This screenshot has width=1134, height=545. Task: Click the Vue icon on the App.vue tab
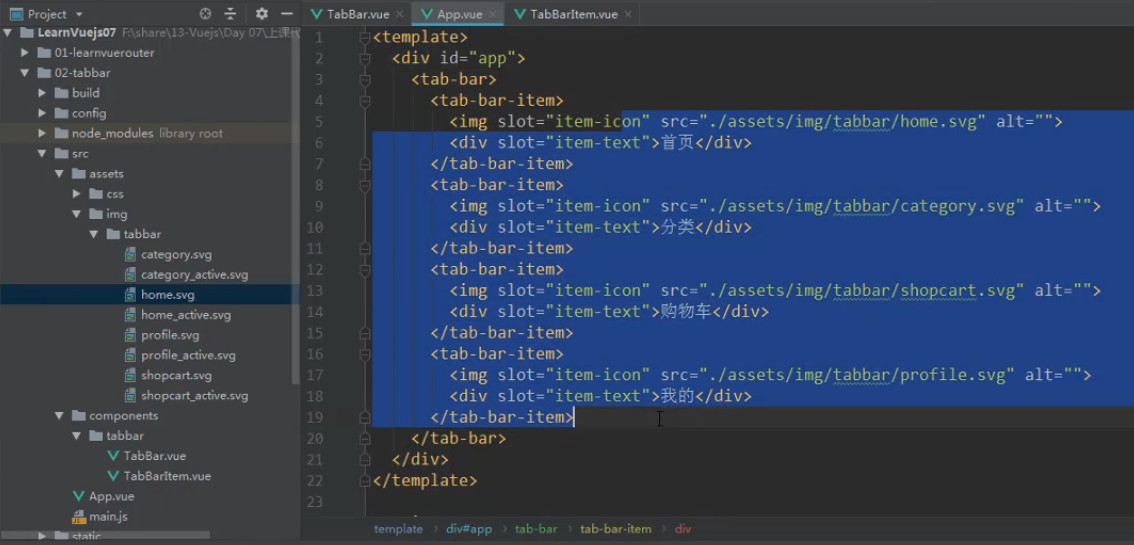427,14
